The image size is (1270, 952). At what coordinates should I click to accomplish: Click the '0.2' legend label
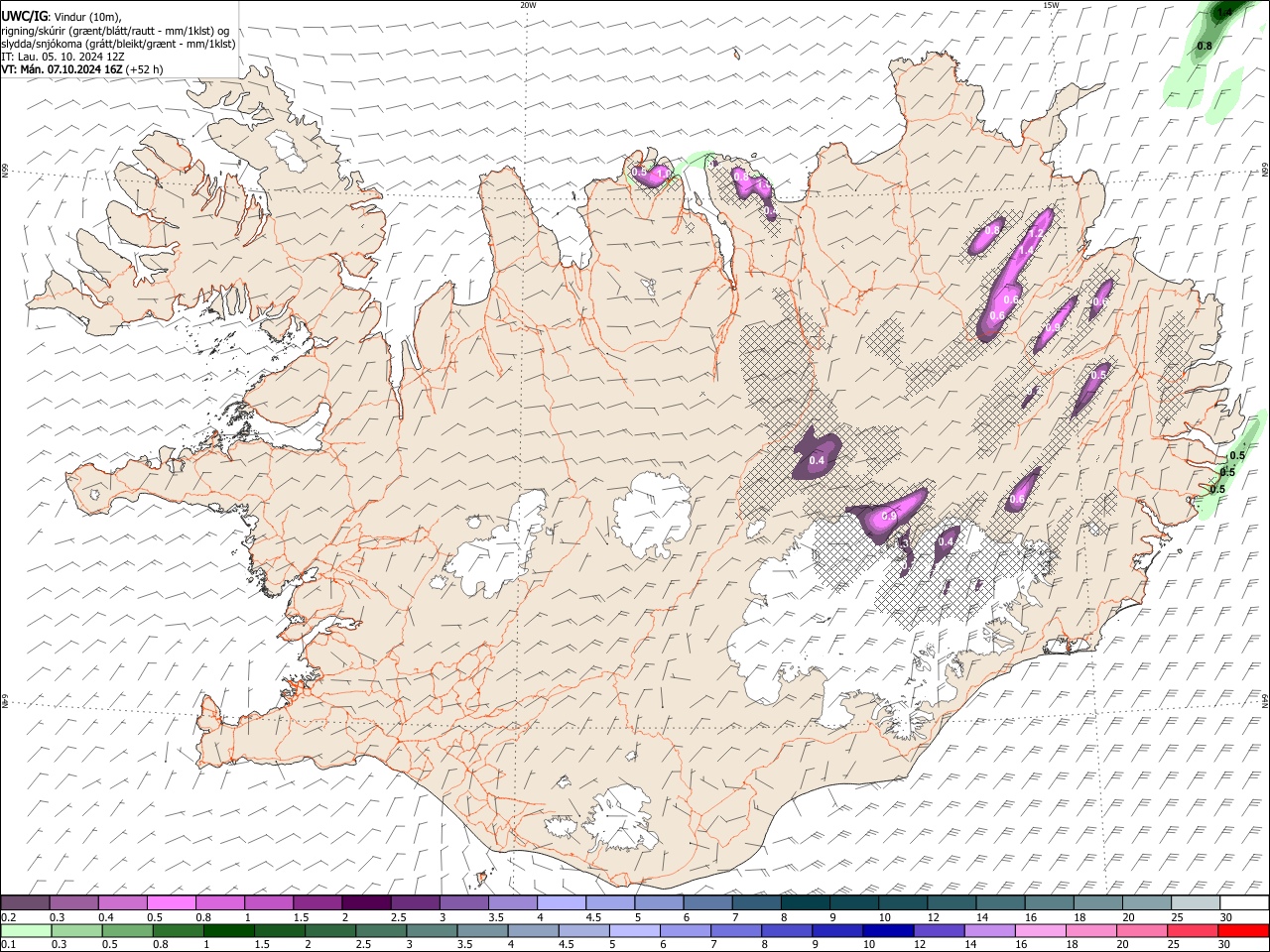point(9,917)
